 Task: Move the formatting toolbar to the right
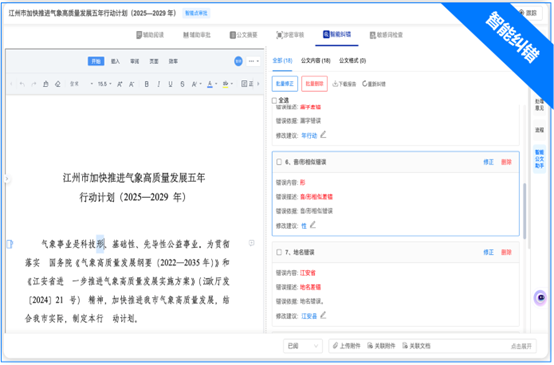click(258, 84)
